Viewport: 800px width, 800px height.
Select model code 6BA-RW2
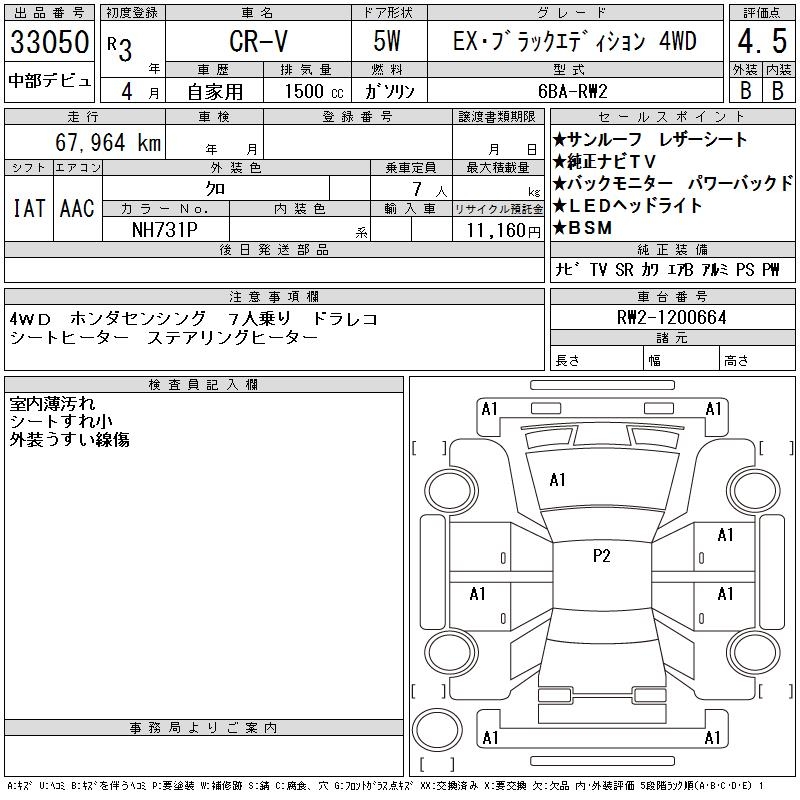[x=573, y=91]
